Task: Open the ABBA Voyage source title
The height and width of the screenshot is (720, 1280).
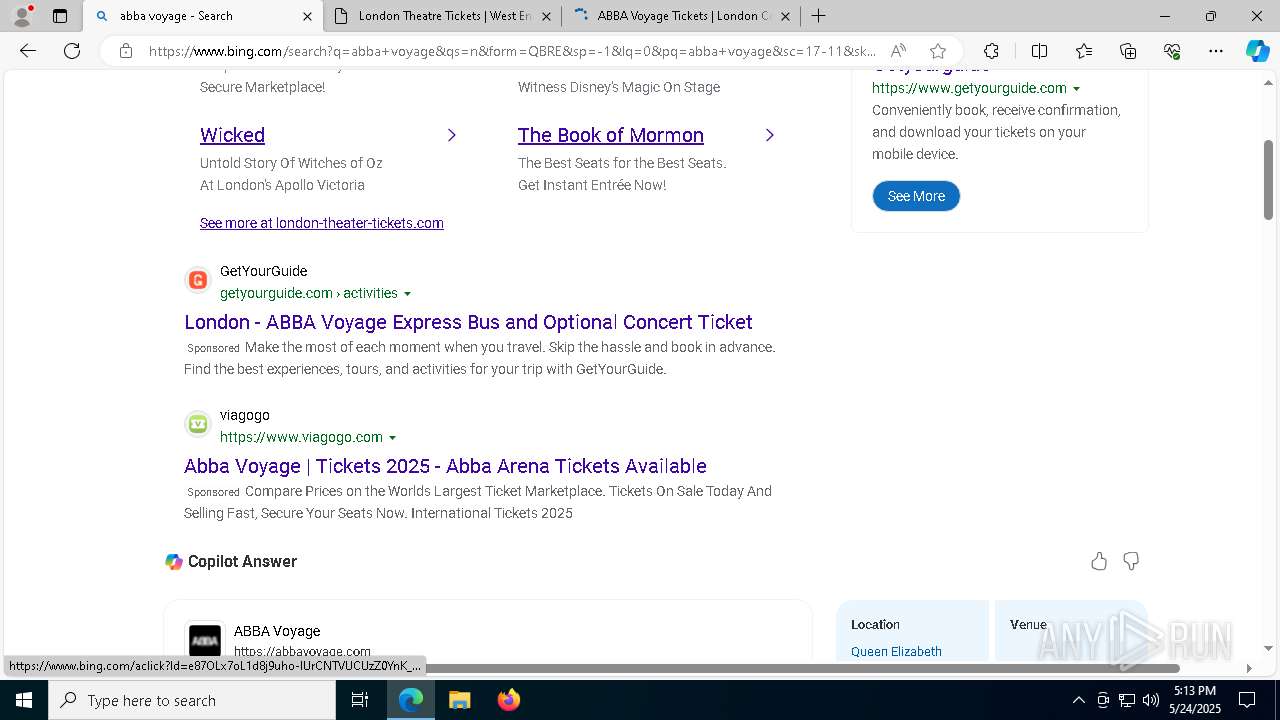Action: pyautogui.click(x=277, y=631)
